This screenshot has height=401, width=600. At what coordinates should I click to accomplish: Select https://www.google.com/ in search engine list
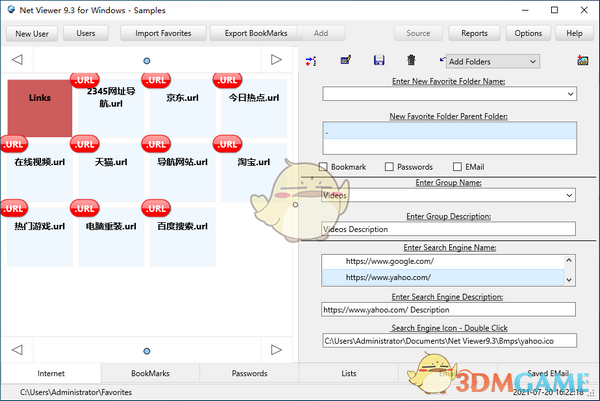(443, 261)
